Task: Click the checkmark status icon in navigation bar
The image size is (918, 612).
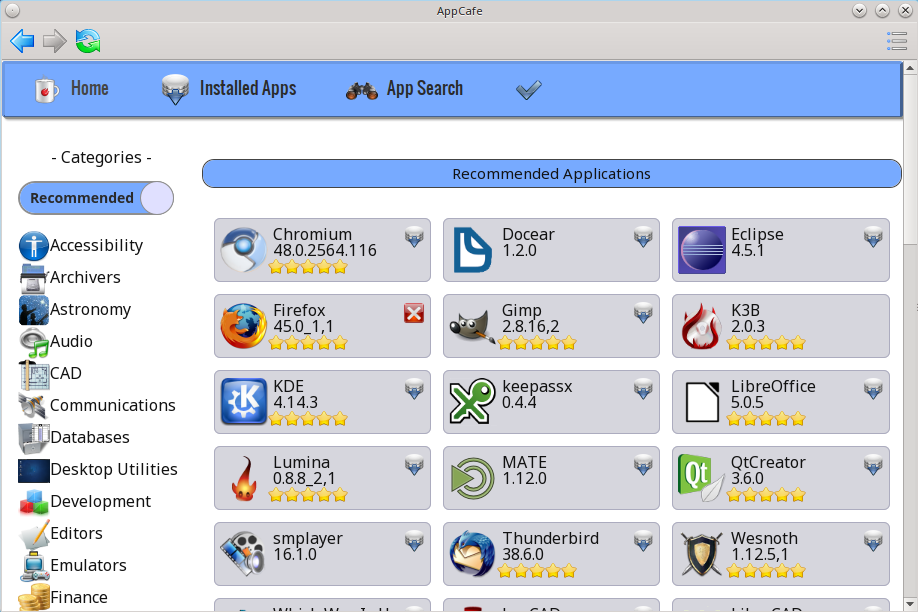Action: pyautogui.click(x=529, y=90)
